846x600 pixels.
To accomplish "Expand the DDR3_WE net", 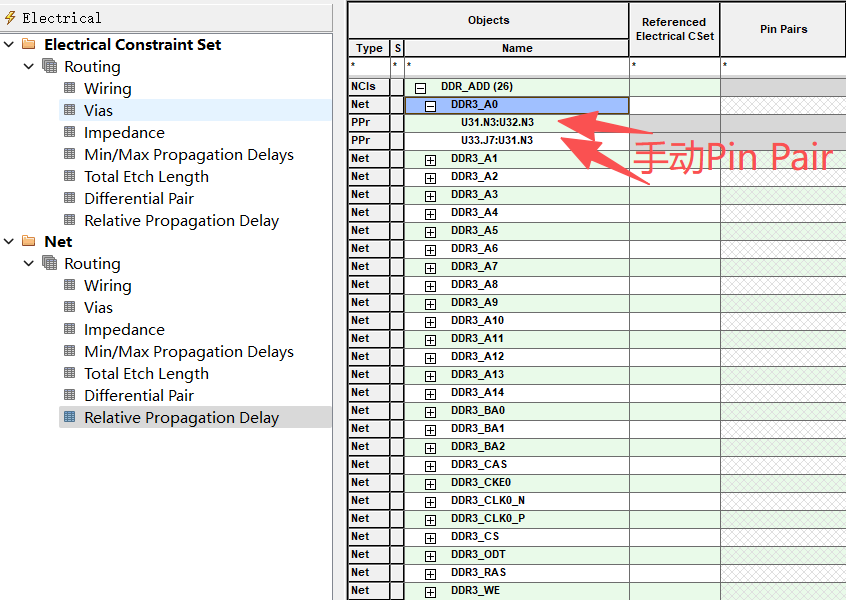I will pos(430,592).
